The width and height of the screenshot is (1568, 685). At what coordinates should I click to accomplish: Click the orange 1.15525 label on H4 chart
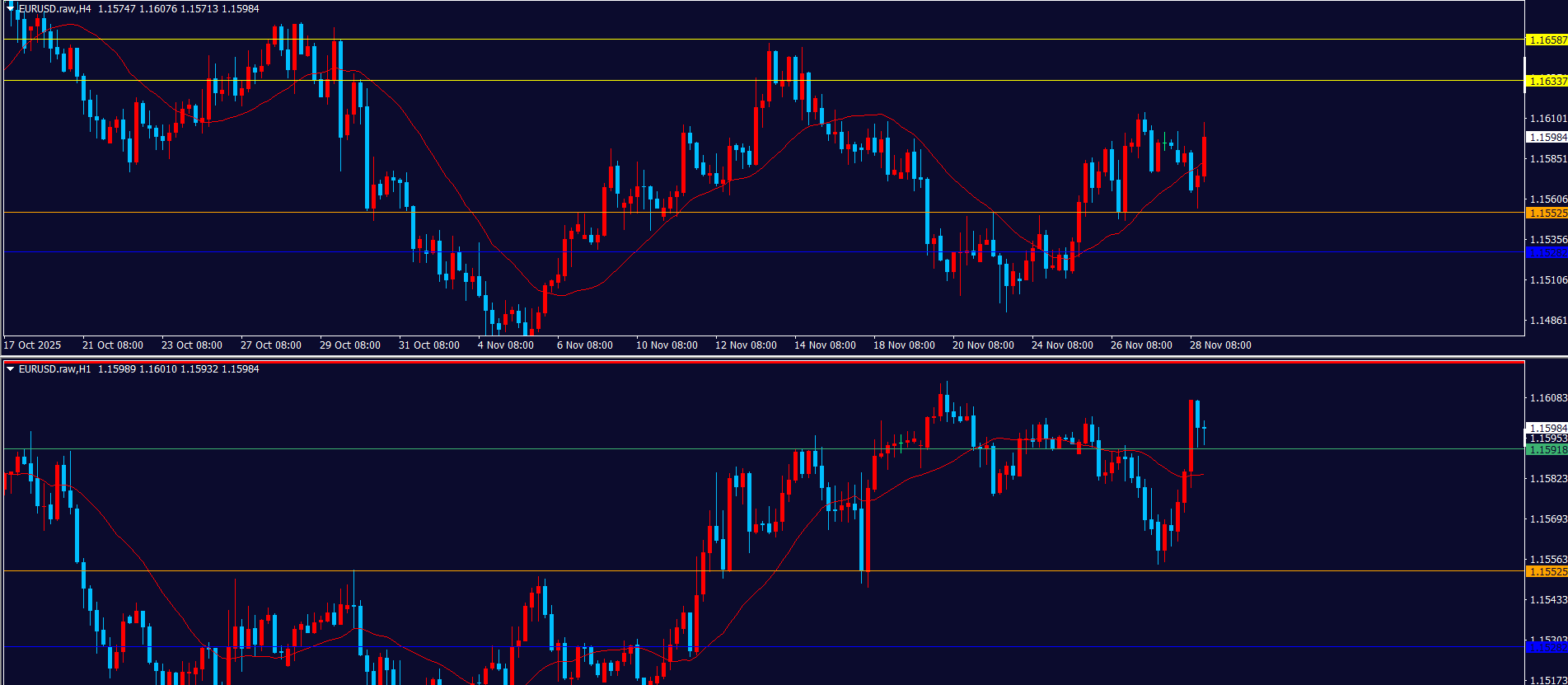tap(1547, 213)
